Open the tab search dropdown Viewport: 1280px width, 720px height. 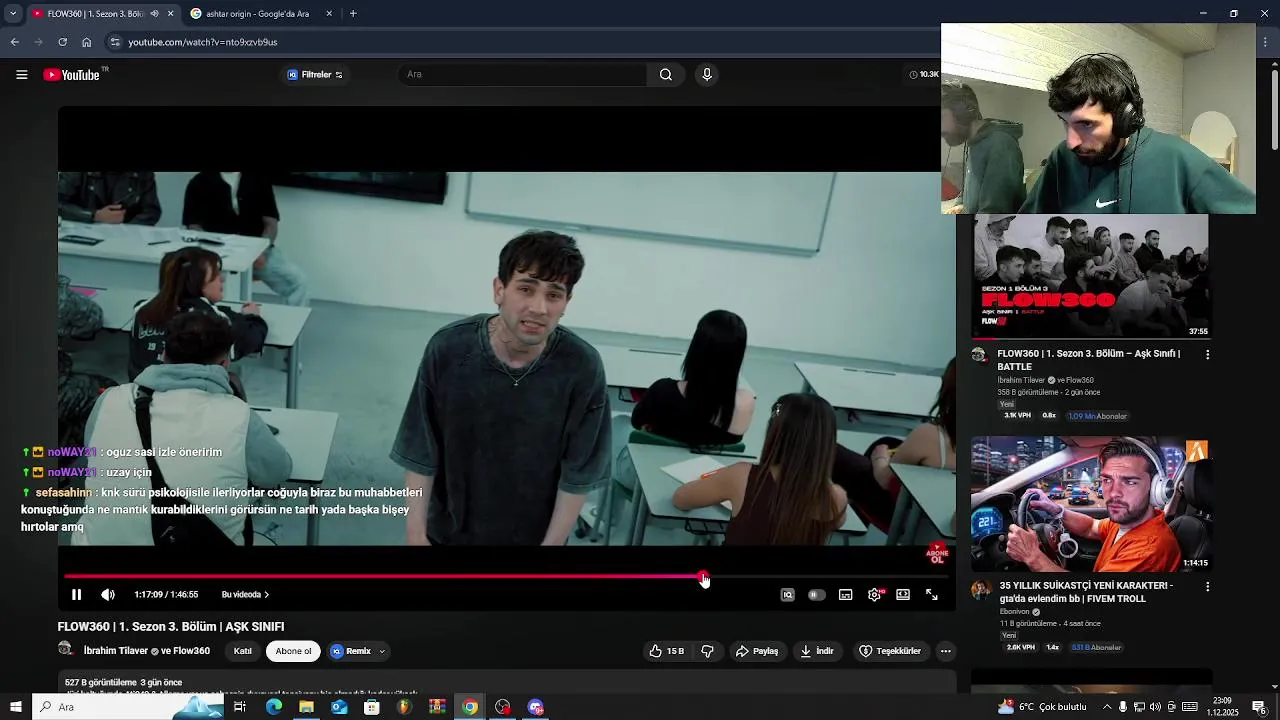click(x=13, y=14)
